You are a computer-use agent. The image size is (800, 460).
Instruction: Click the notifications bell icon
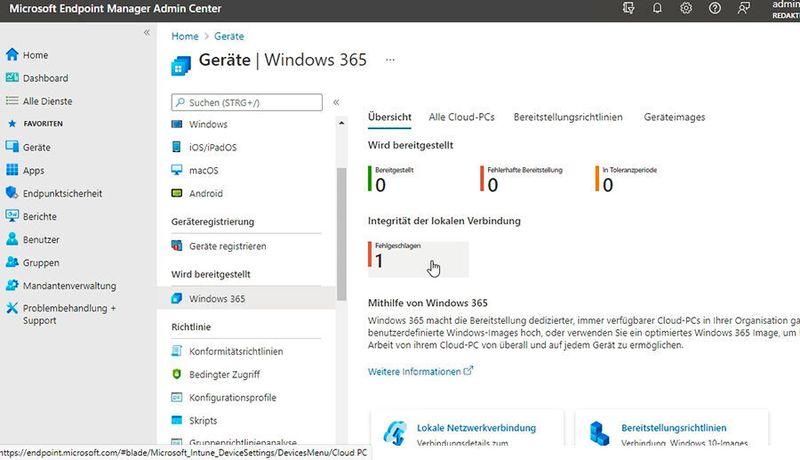pos(657,8)
